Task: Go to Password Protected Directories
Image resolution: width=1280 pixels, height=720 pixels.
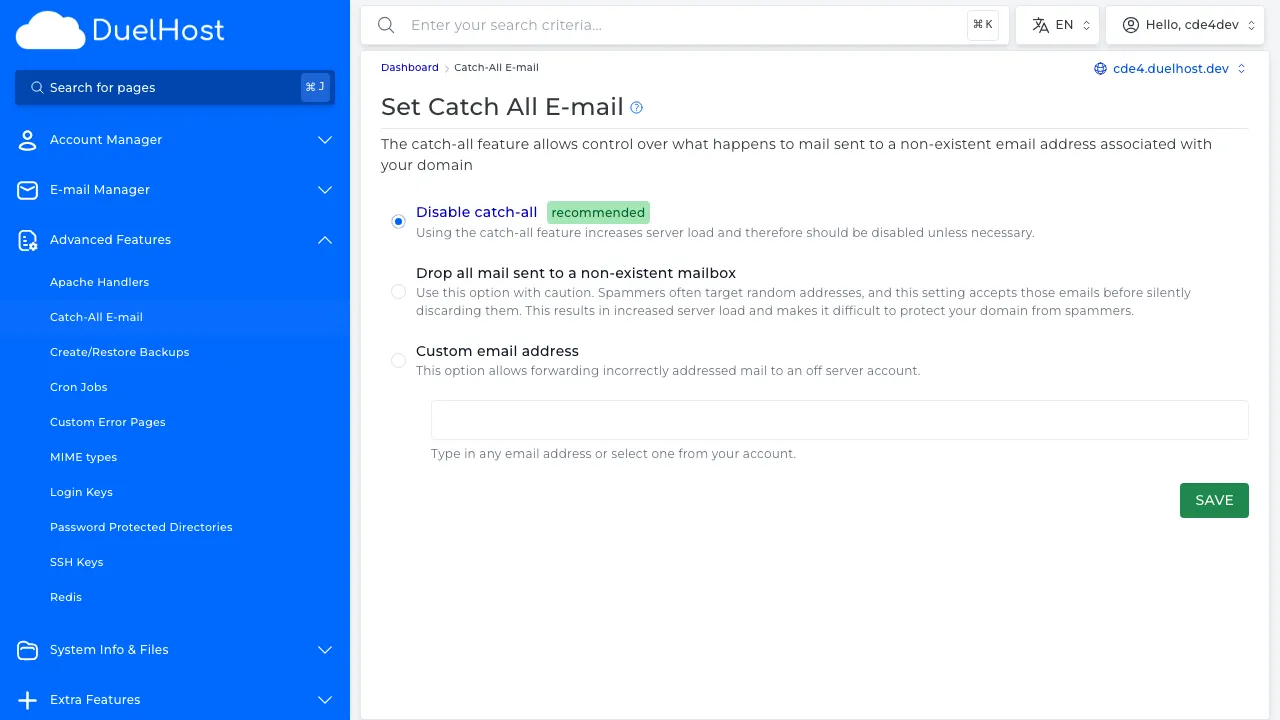Action: point(141,527)
